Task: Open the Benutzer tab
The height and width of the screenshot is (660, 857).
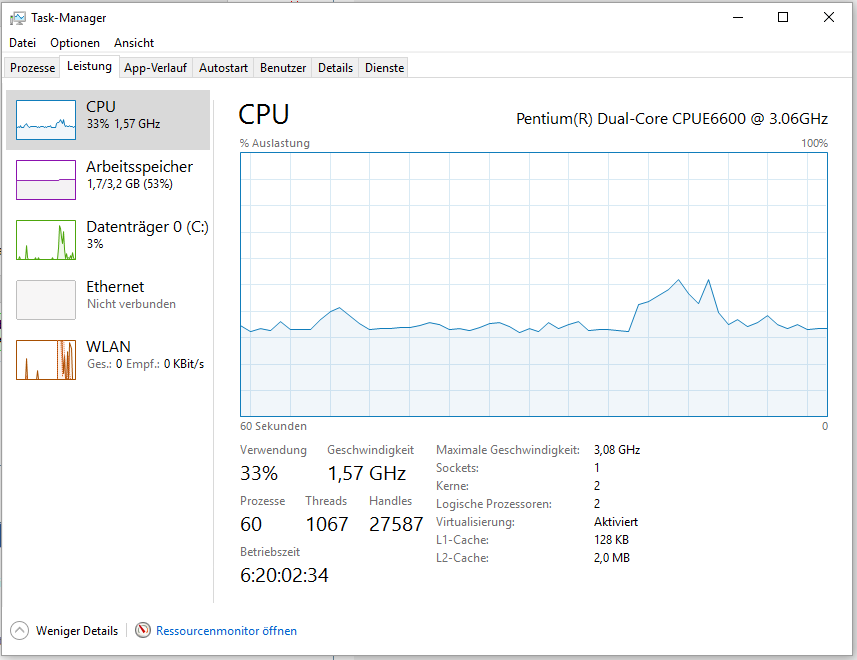Action: [x=283, y=68]
